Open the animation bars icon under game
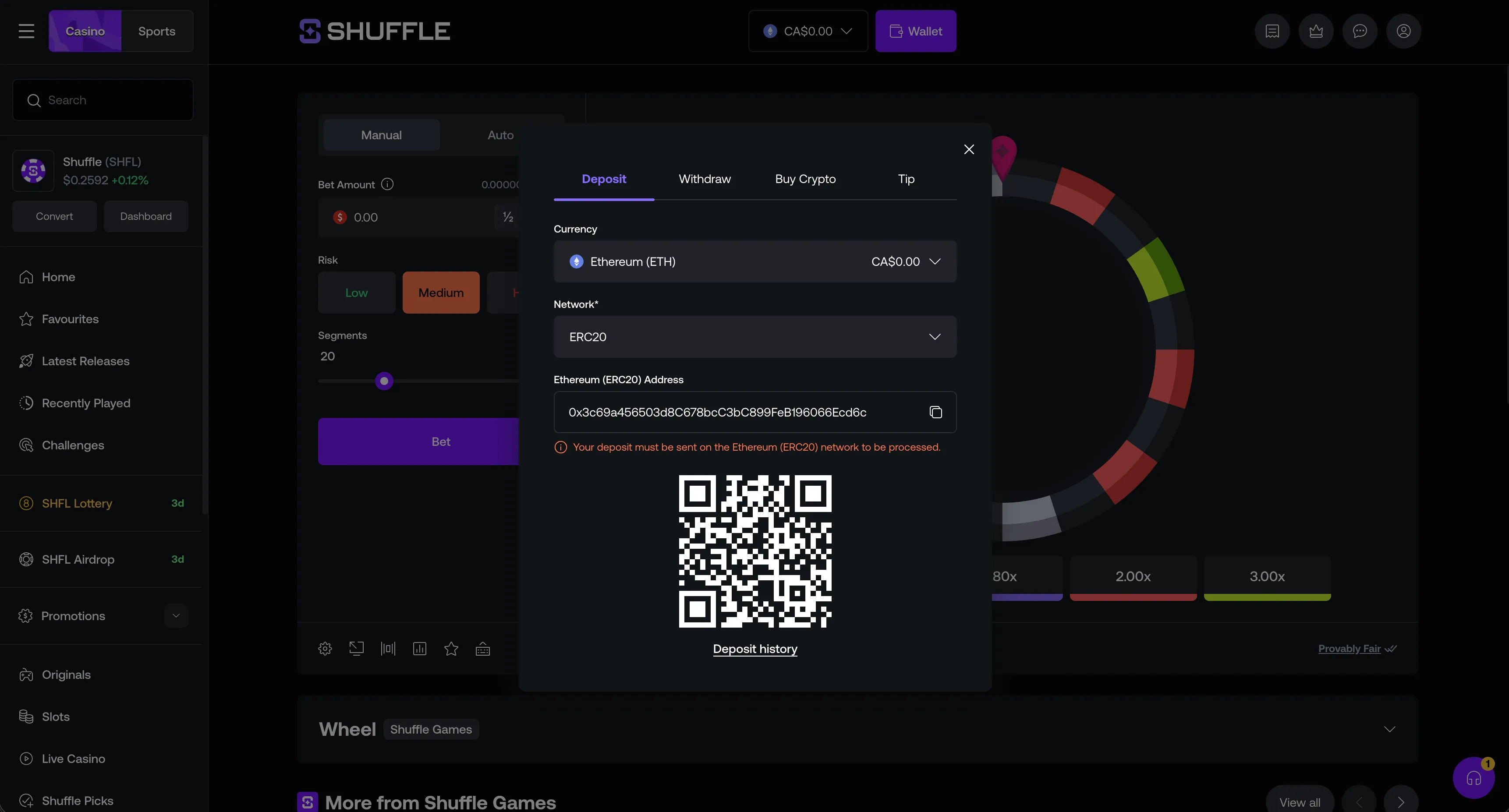The width and height of the screenshot is (1509, 812). (x=388, y=649)
